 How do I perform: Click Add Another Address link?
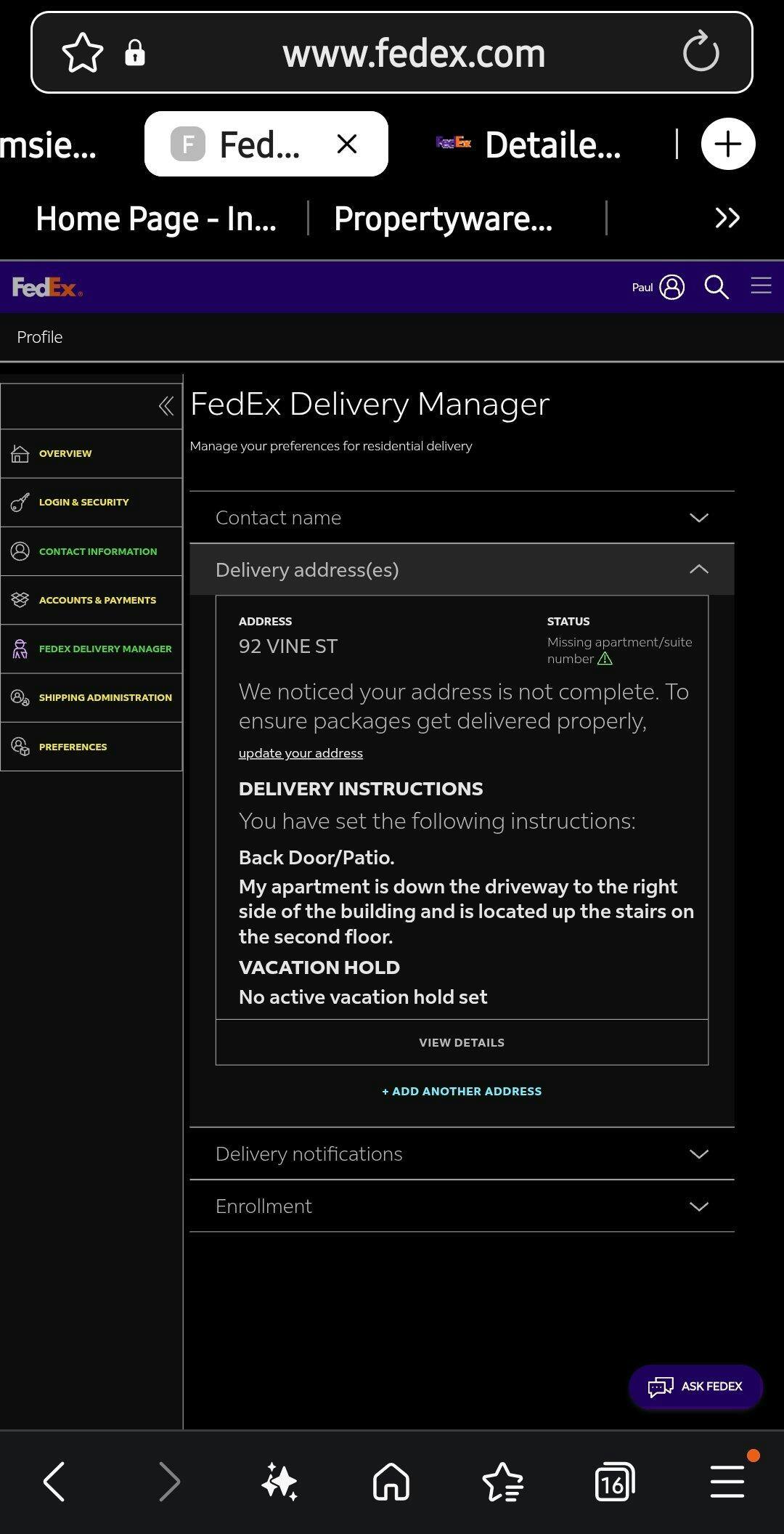462,1092
